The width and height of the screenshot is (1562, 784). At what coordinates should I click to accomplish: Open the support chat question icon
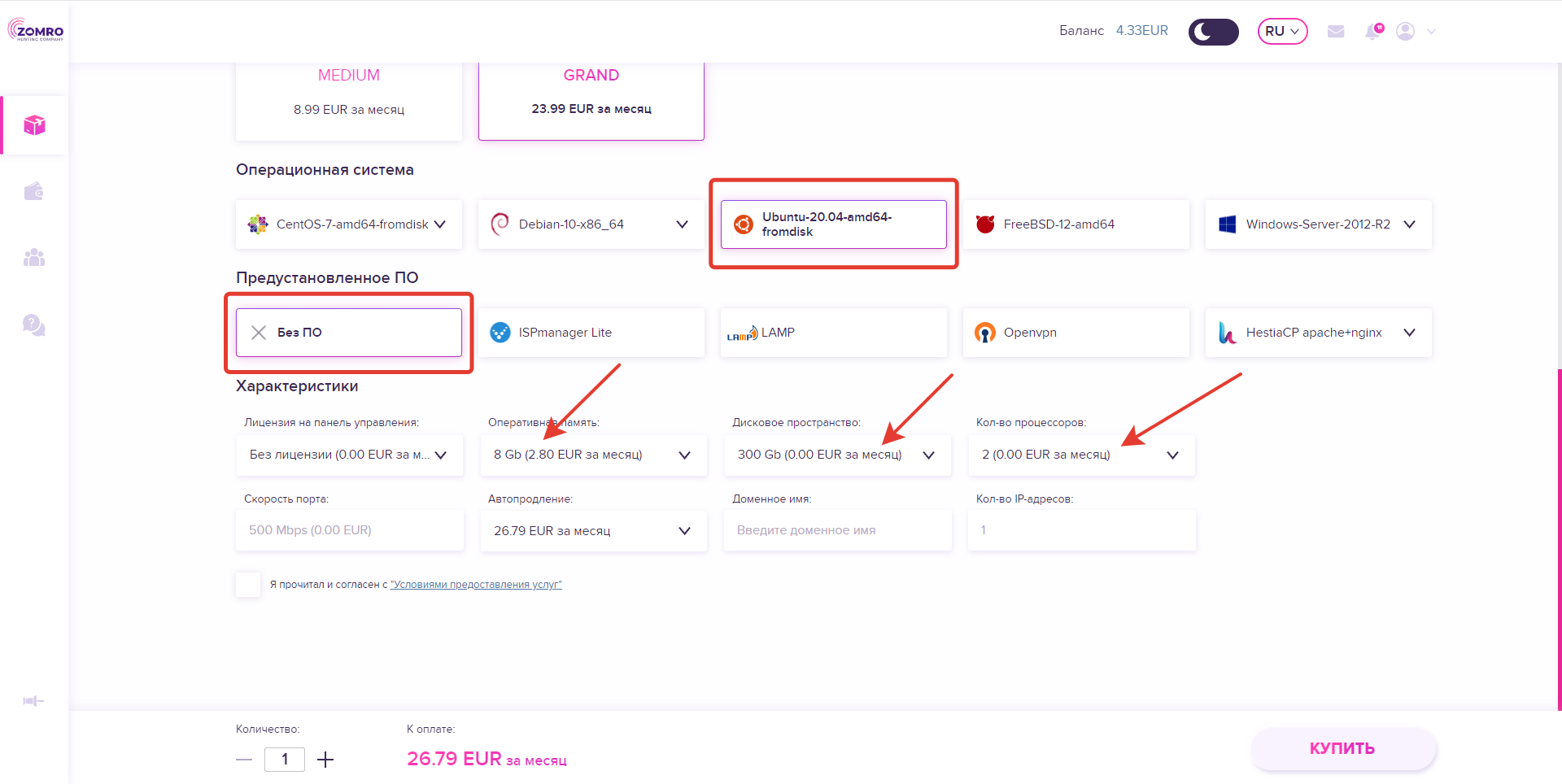pos(34,325)
